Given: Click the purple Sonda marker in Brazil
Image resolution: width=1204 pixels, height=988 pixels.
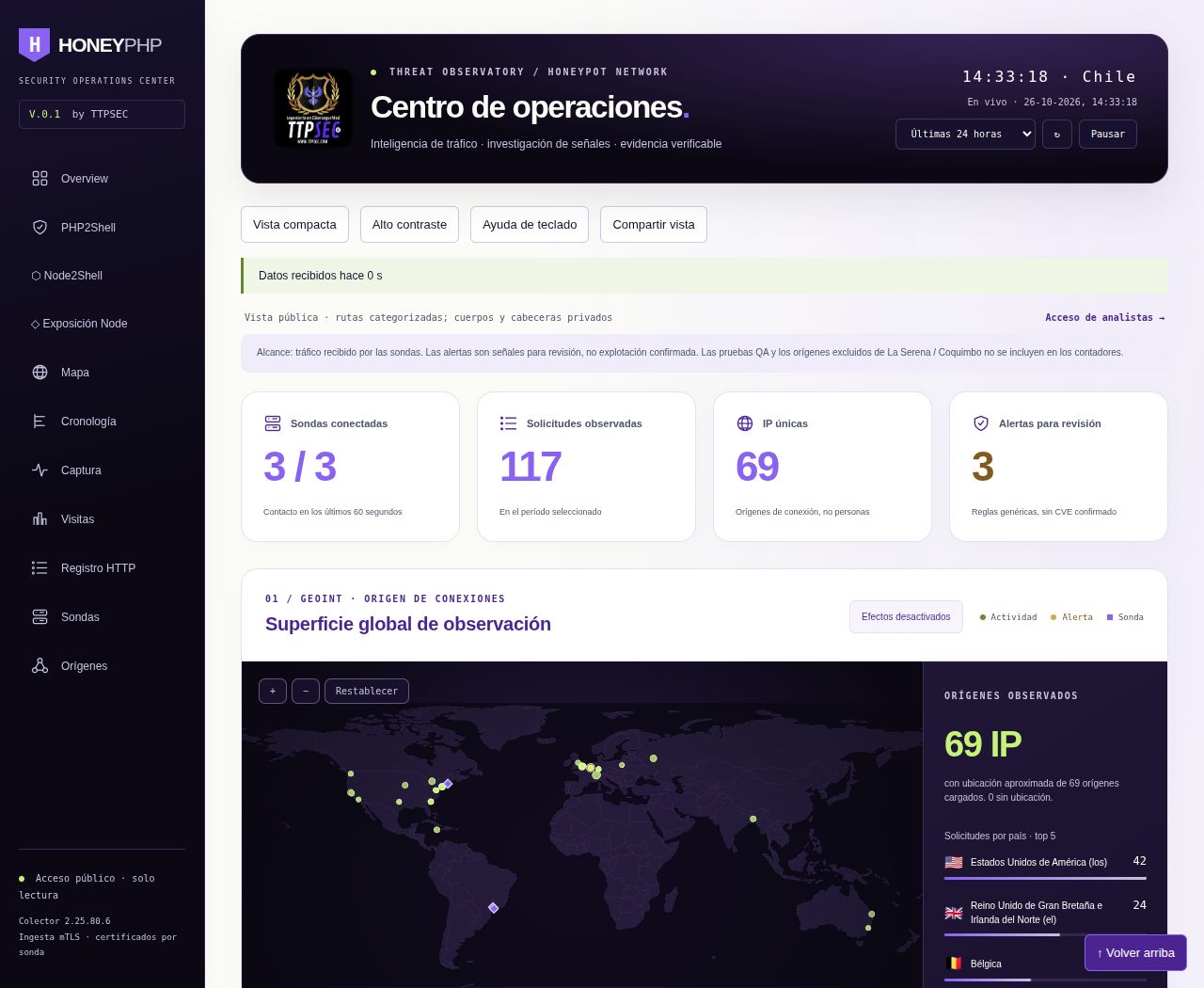Looking at the screenshot, I should [x=493, y=908].
